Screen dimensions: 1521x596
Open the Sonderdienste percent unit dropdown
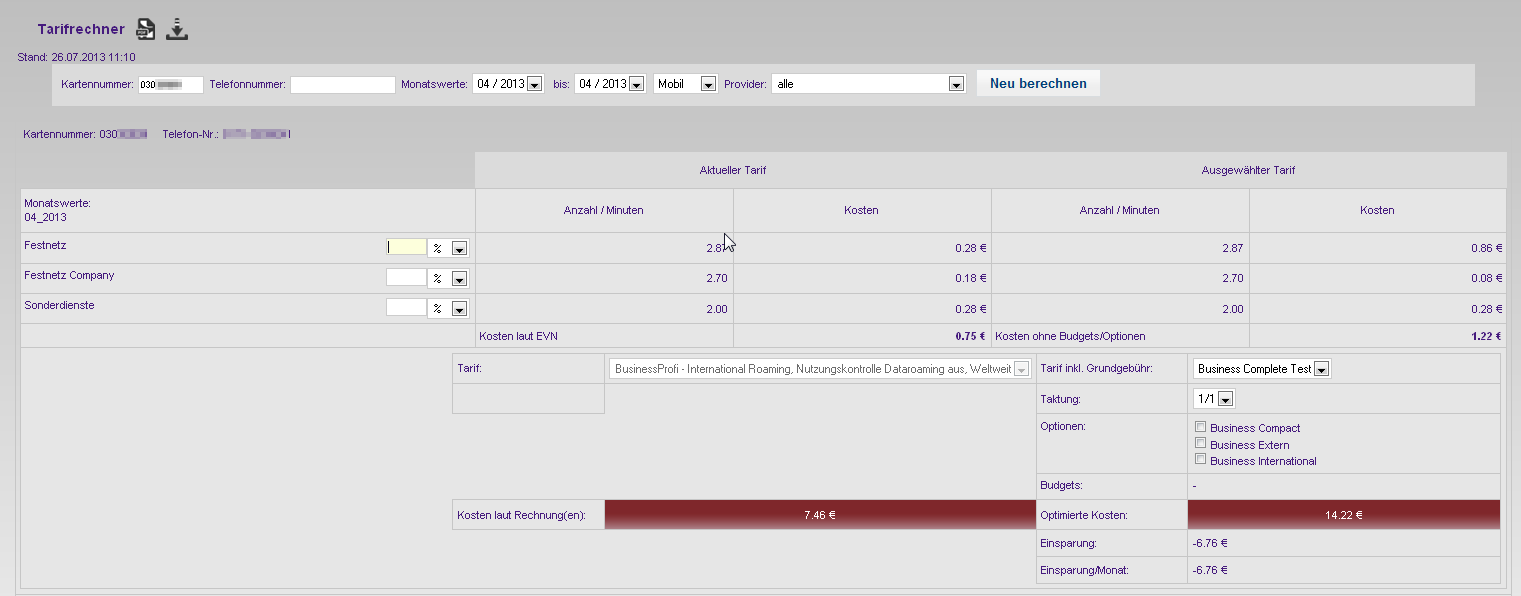[x=459, y=309]
